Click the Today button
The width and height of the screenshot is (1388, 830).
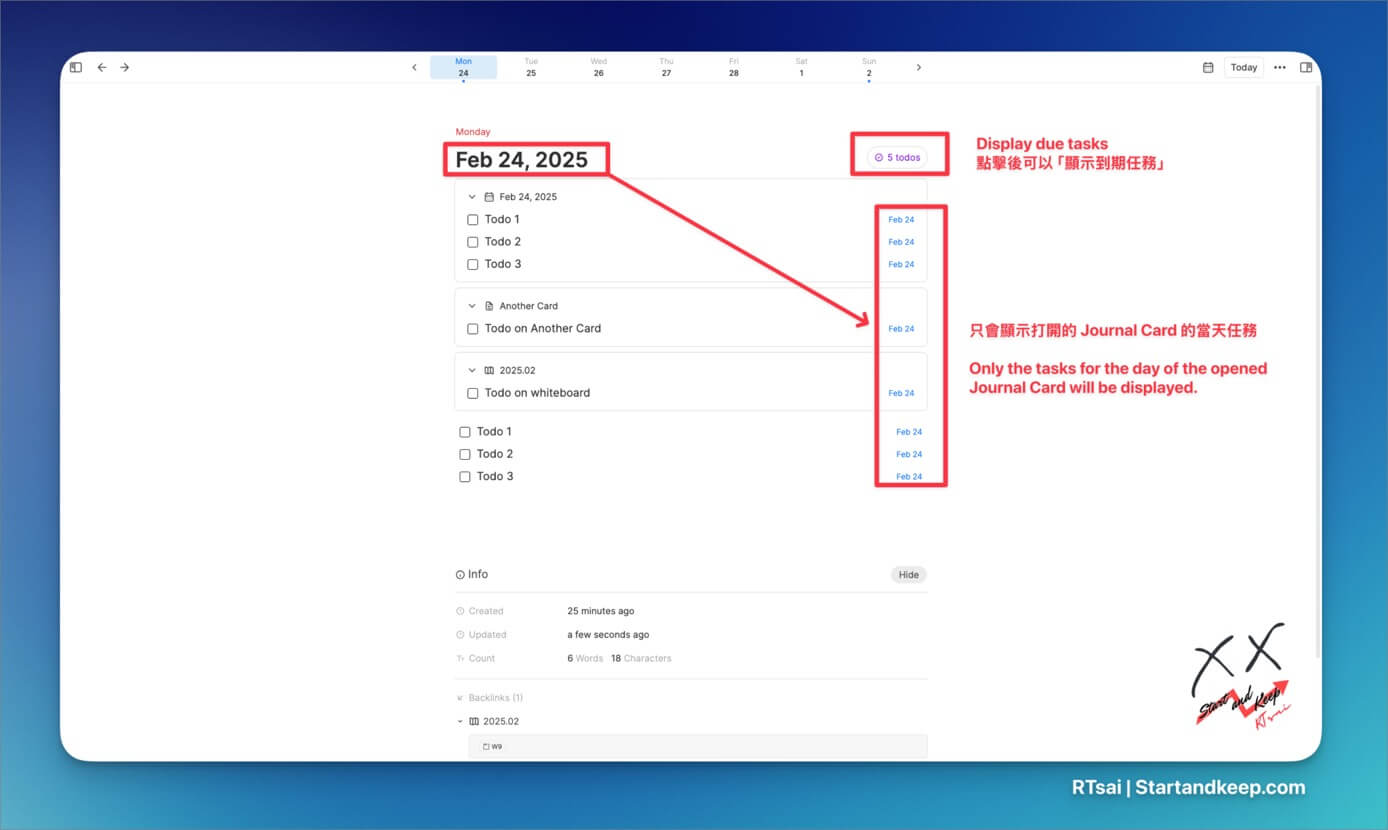pyautogui.click(x=1243, y=67)
